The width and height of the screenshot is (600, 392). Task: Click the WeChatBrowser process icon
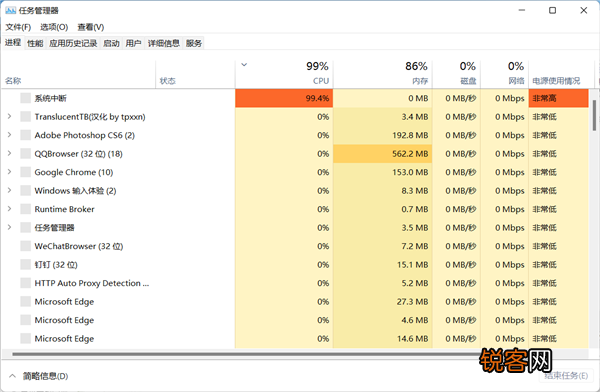tap(26, 246)
